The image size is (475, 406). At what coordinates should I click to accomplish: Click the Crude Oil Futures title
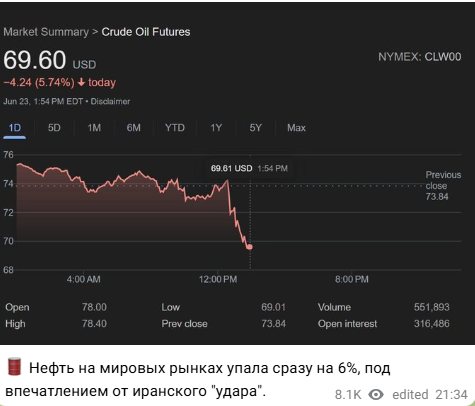146,32
